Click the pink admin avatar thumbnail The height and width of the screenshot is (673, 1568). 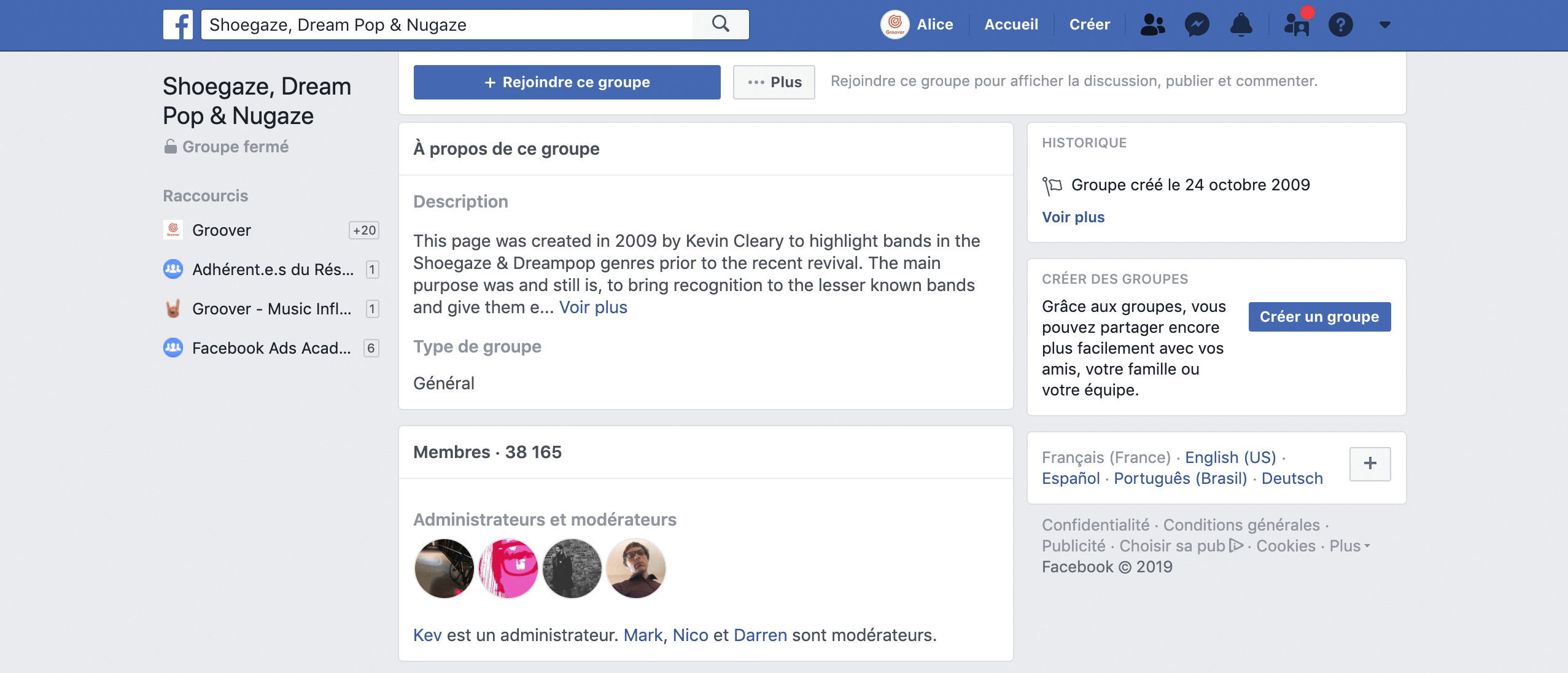click(508, 569)
